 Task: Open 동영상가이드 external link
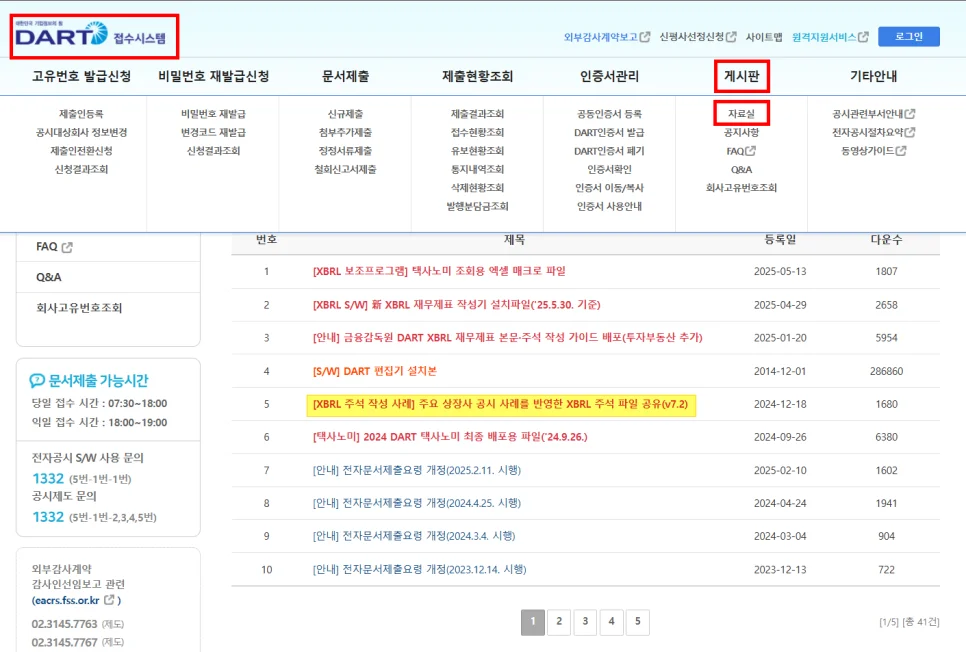coord(873,151)
